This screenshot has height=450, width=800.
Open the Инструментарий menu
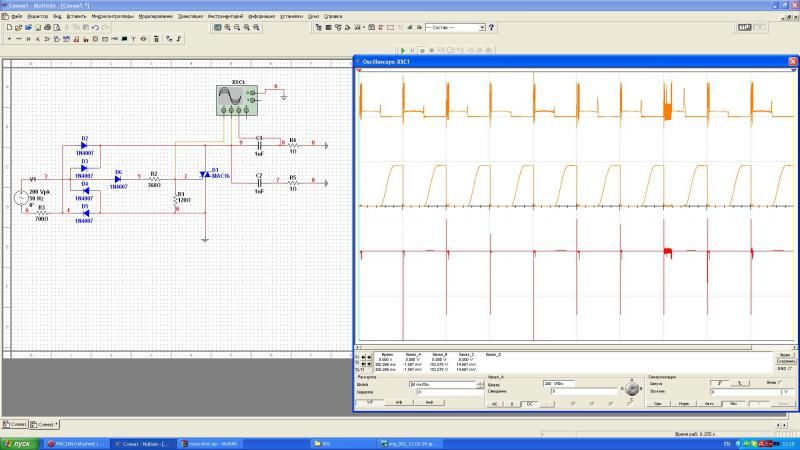point(224,17)
